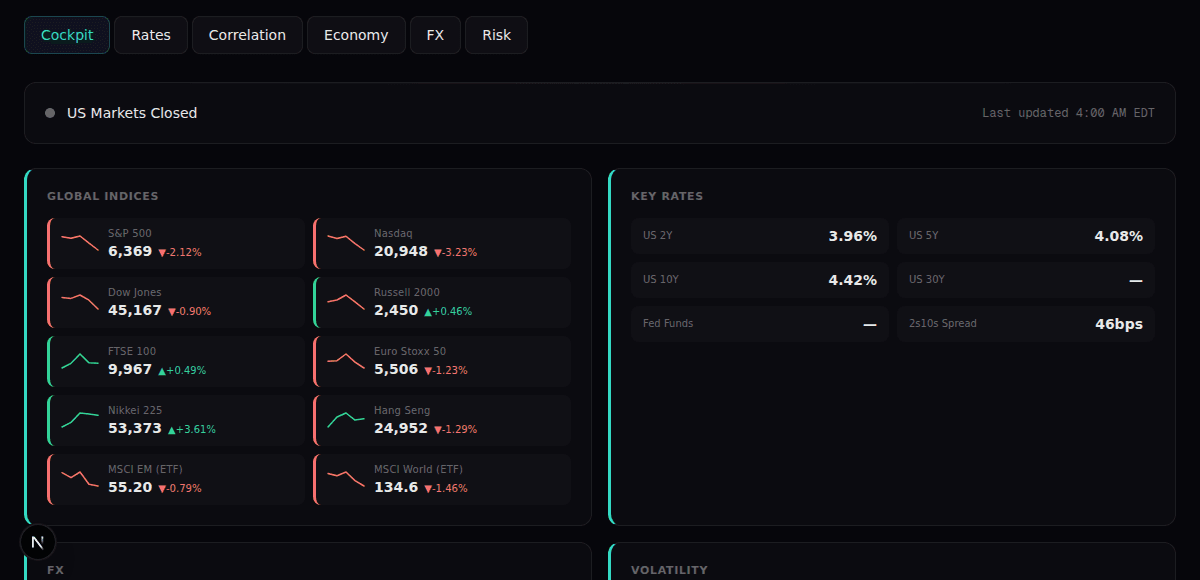Click the Russell 2000 index tile
1200x580 pixels.
click(442, 301)
